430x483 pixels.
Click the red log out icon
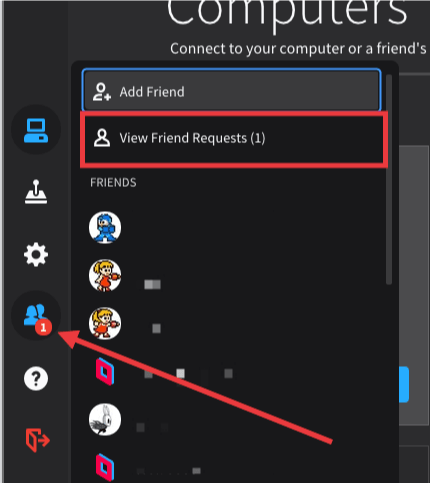click(38, 440)
